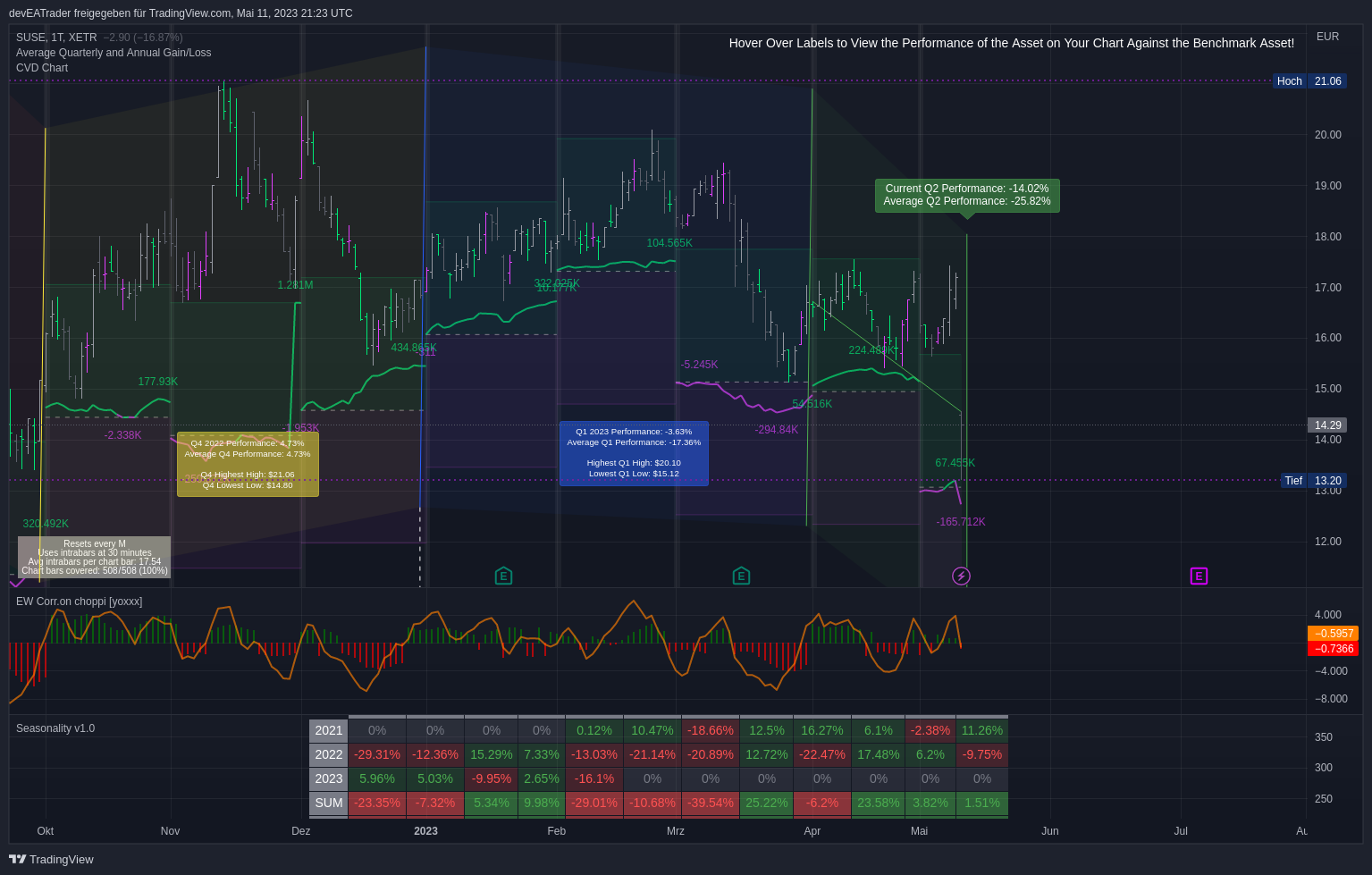
Task: Open the EUR currency selector
Action: tap(1327, 37)
